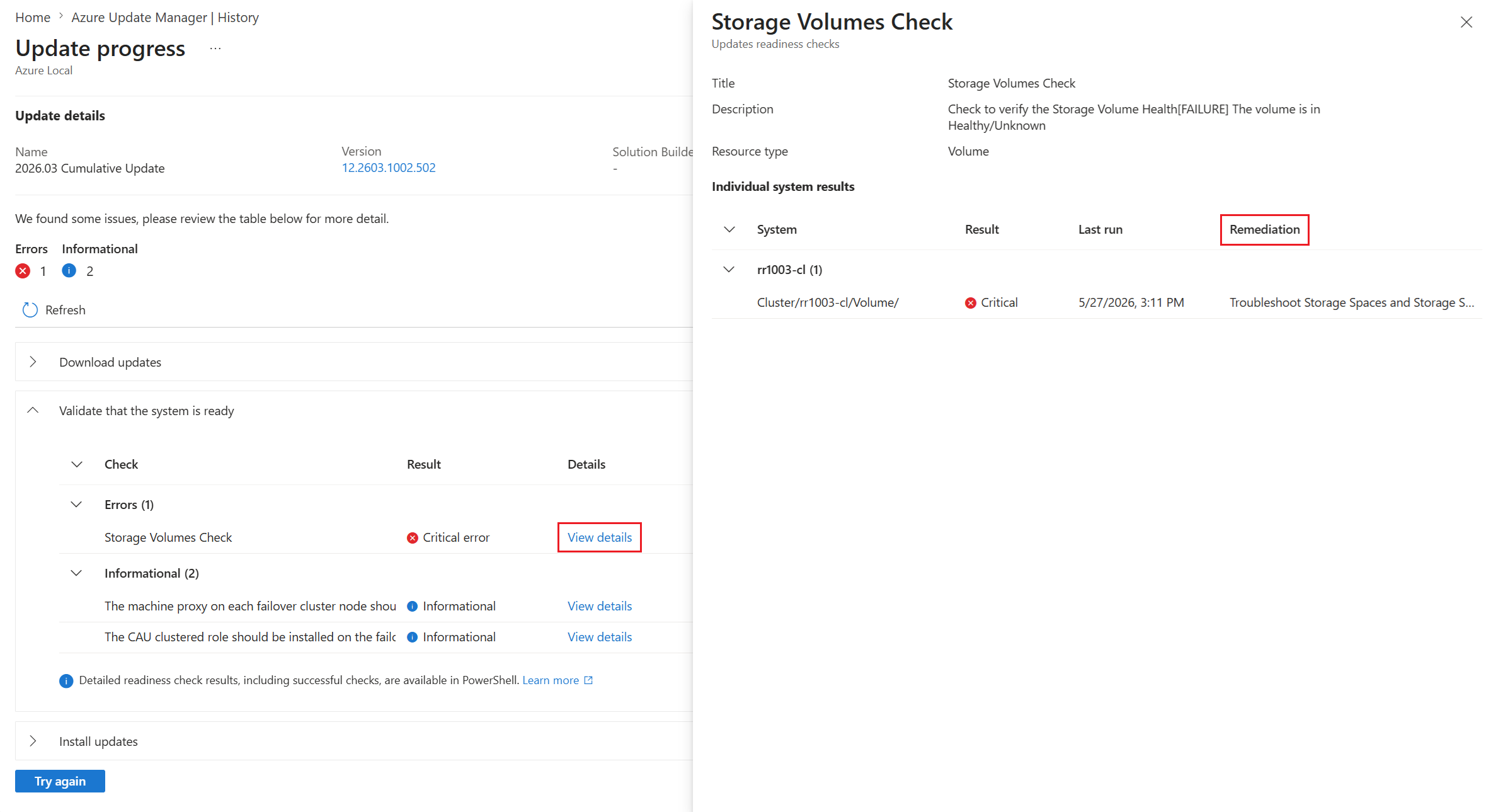View details for machine proxy check
Viewport: 1491px width, 812px height.
coord(600,606)
